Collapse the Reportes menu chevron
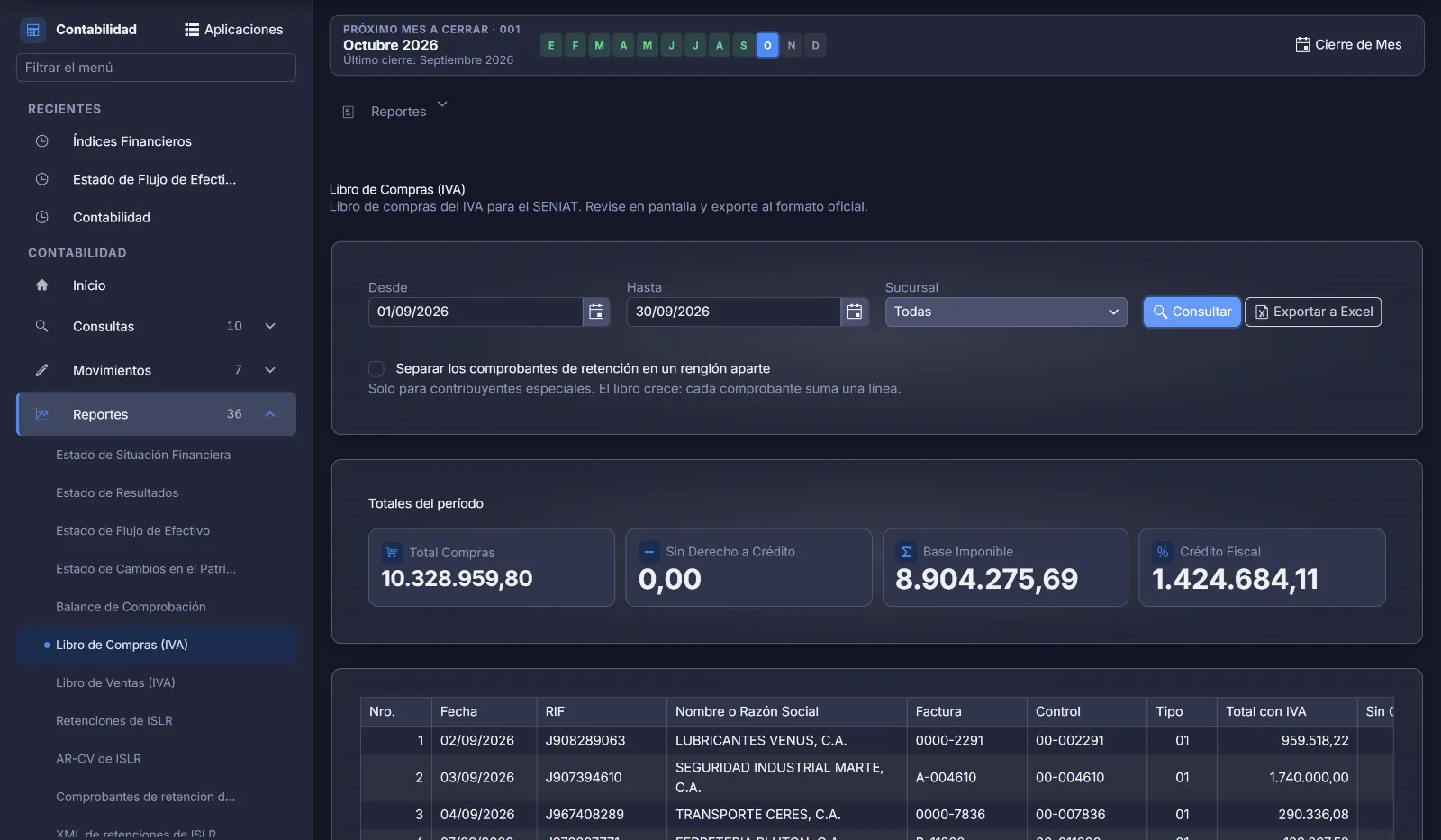This screenshot has height=840, width=1441. (270, 414)
